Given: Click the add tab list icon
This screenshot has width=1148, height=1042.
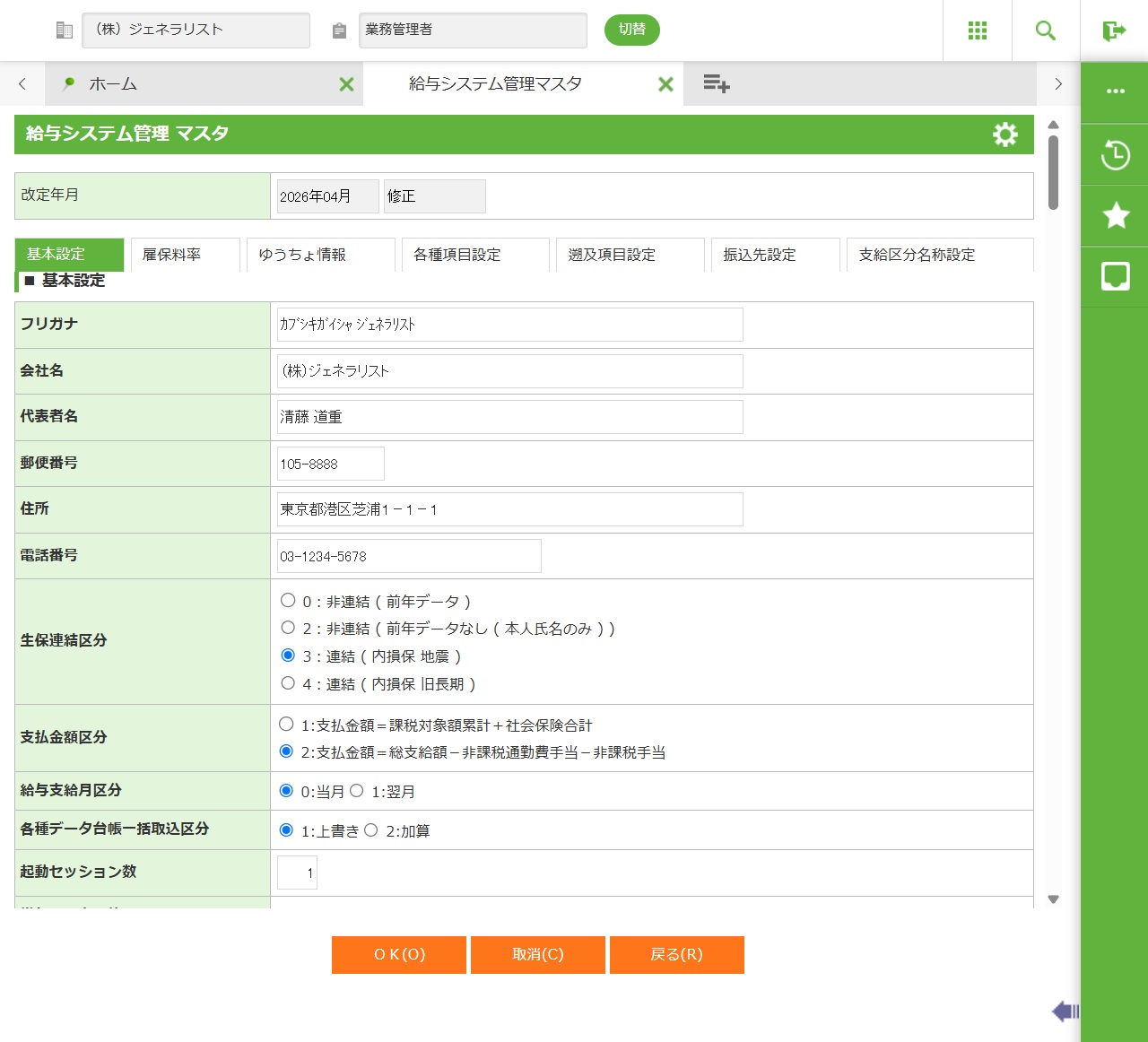Looking at the screenshot, I should [x=716, y=84].
